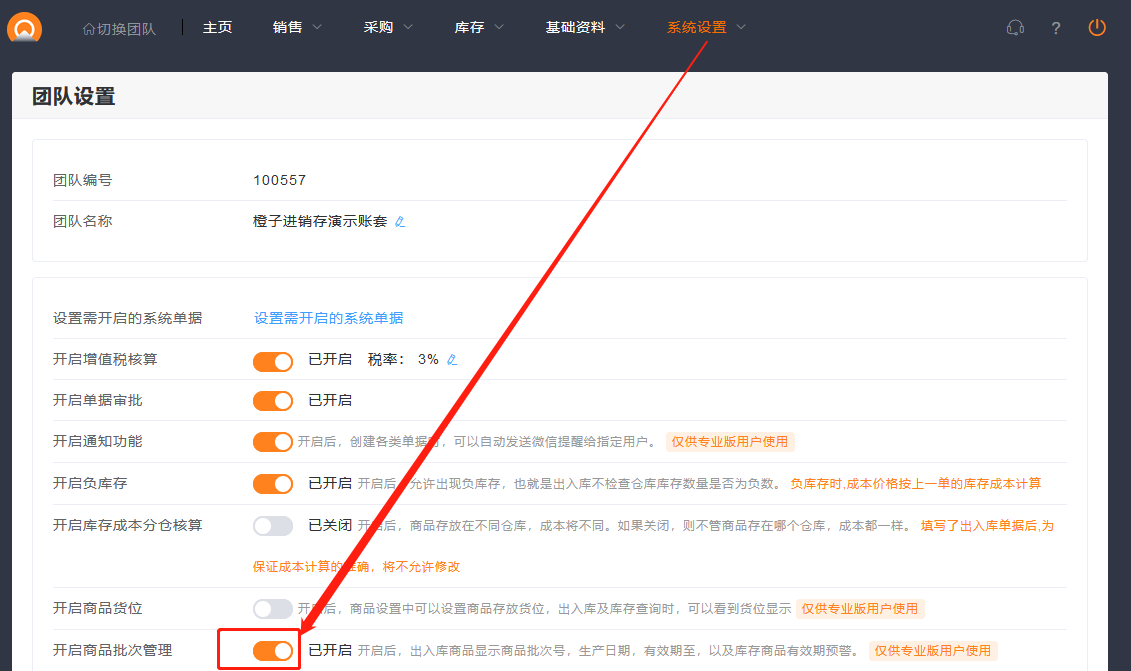The height and width of the screenshot is (671, 1131).
Task: Click 切换团队 home icon
Action: (89, 29)
